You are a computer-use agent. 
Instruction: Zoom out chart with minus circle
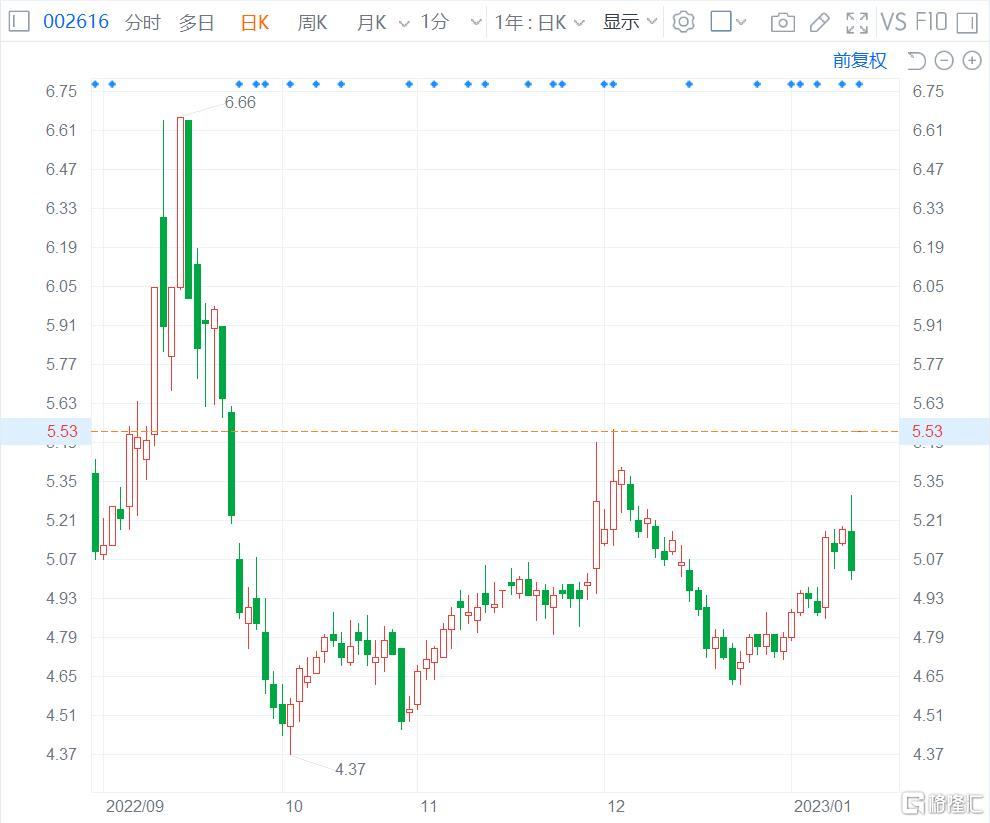tap(944, 61)
